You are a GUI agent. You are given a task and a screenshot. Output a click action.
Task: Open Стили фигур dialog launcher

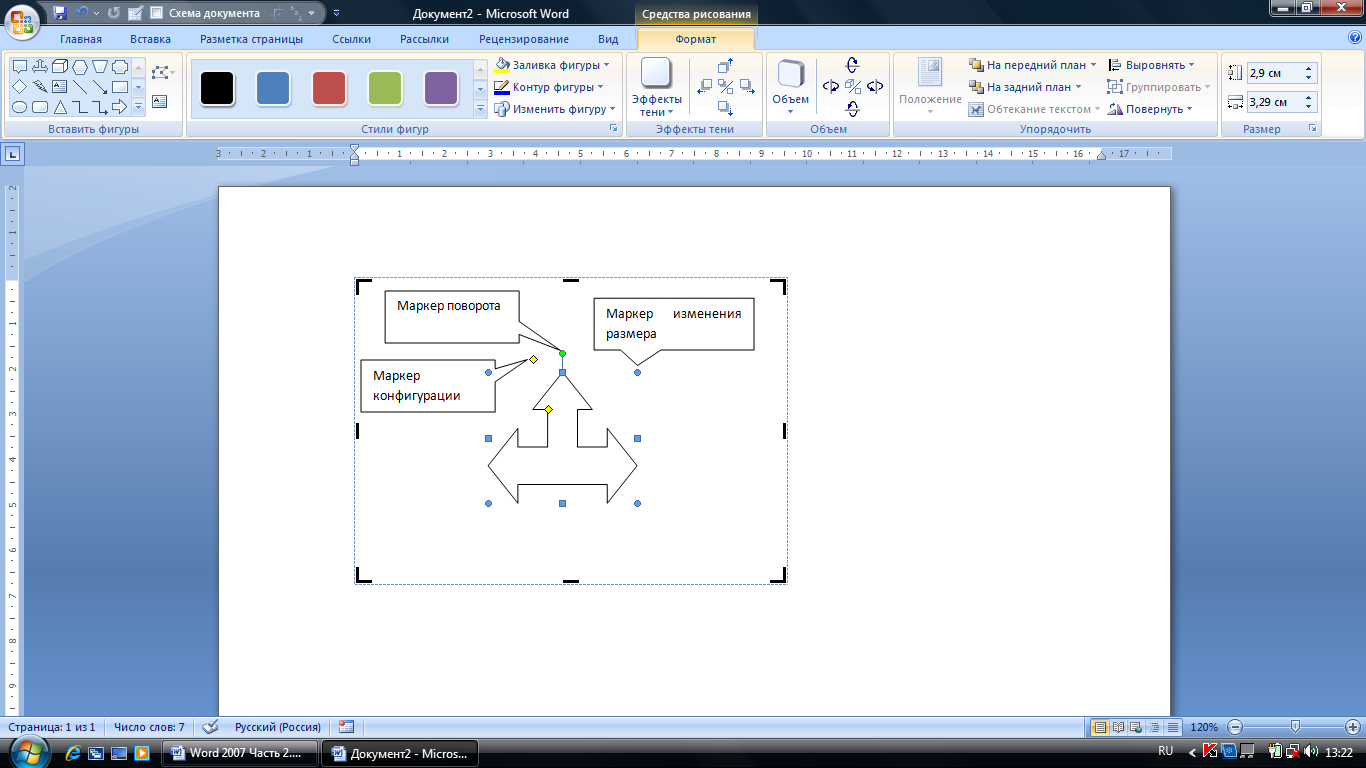pos(613,129)
